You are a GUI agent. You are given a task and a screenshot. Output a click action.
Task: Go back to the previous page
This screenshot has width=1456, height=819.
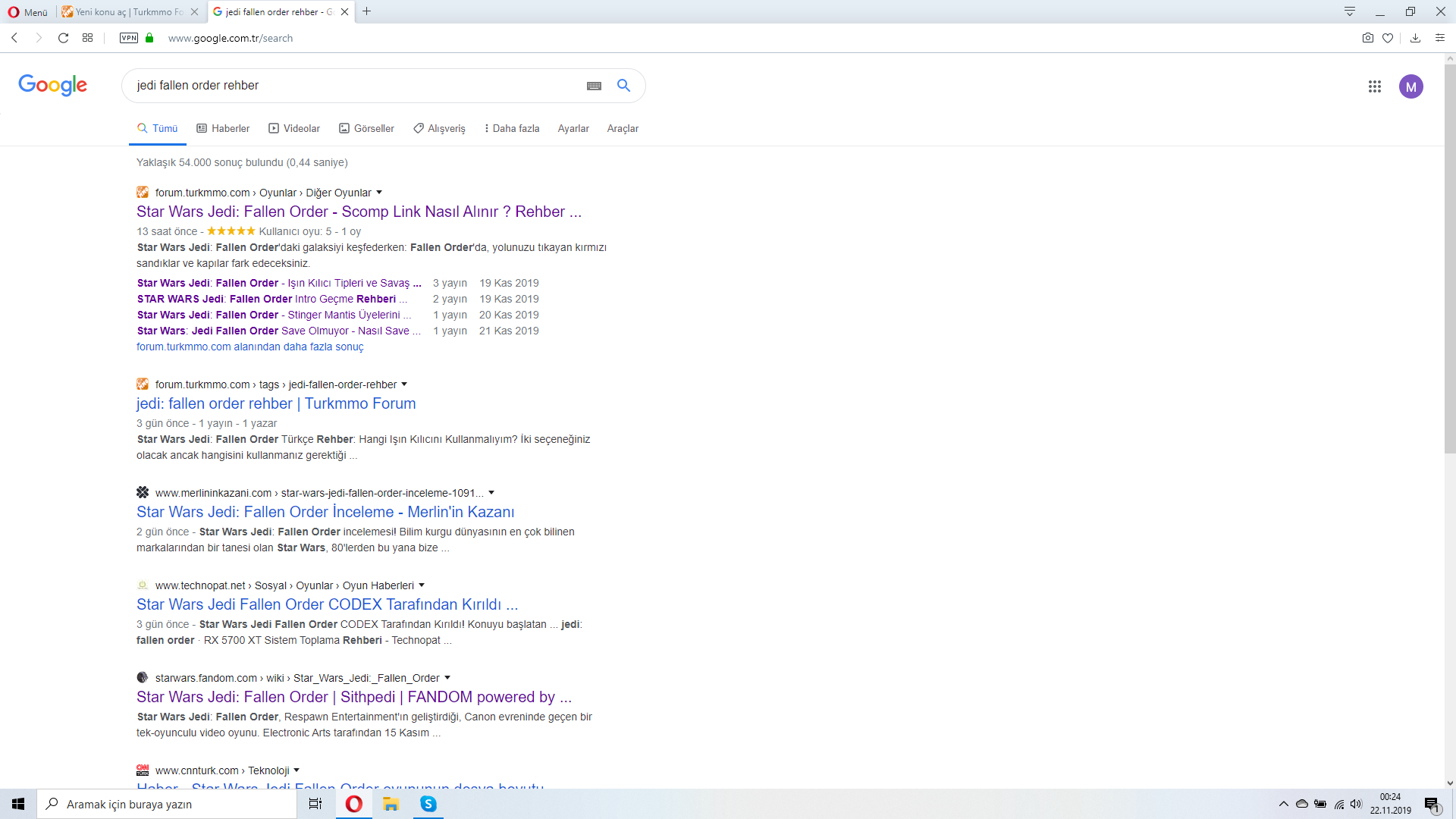(14, 38)
